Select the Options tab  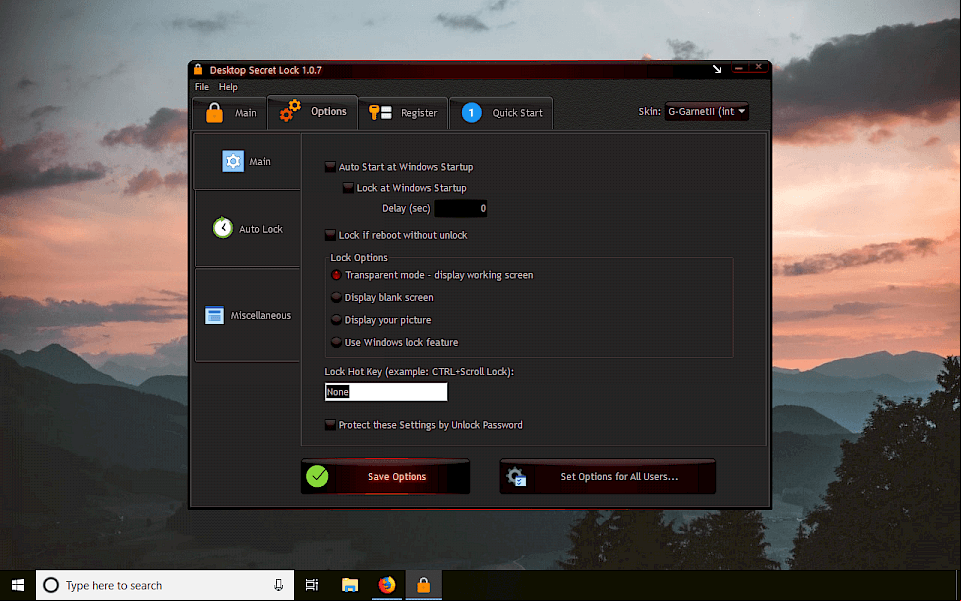click(x=313, y=112)
